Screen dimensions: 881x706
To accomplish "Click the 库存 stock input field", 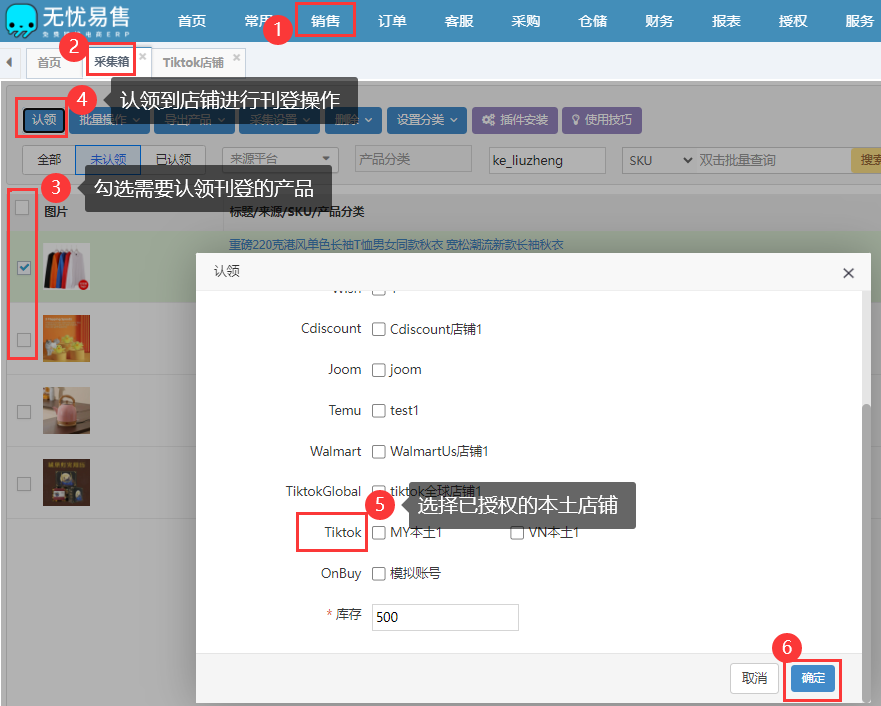I will [445, 617].
